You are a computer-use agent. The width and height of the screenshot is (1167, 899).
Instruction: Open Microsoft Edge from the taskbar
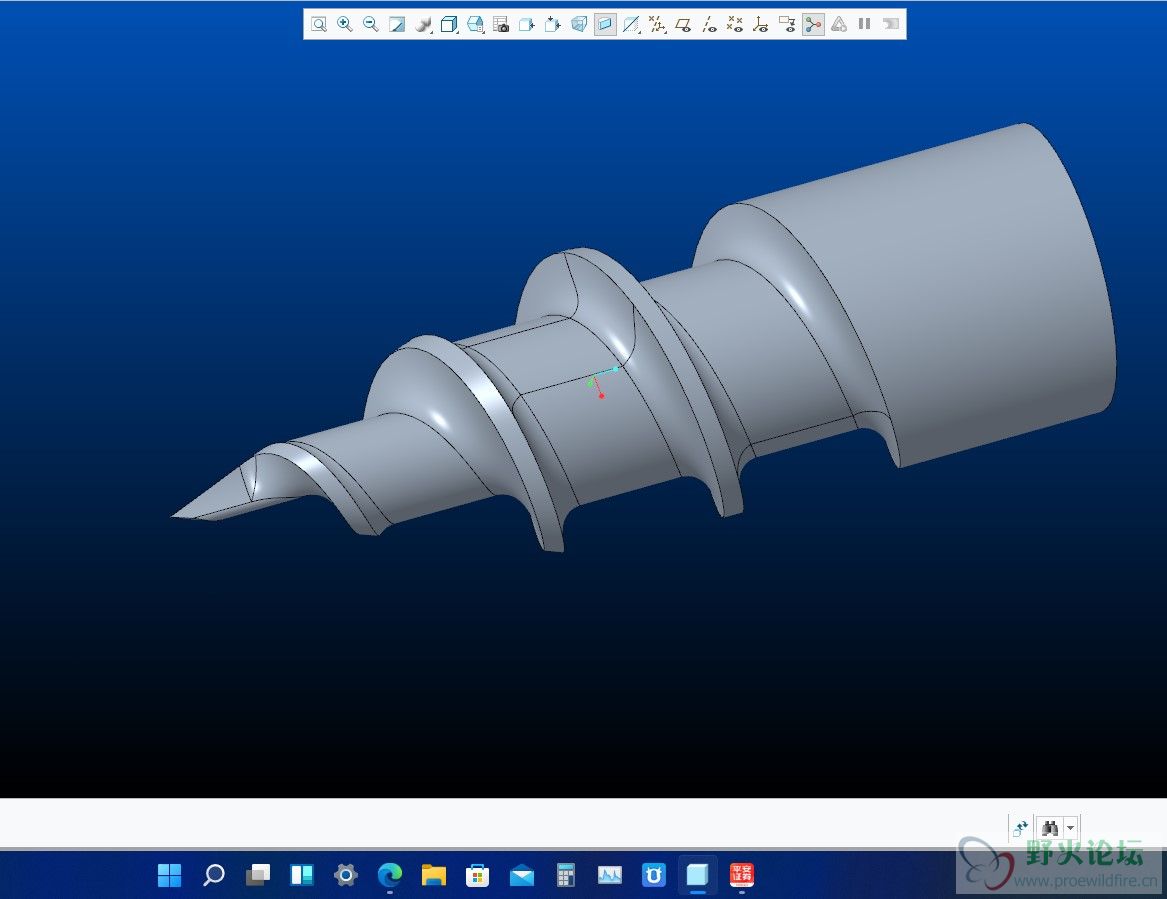(x=389, y=874)
